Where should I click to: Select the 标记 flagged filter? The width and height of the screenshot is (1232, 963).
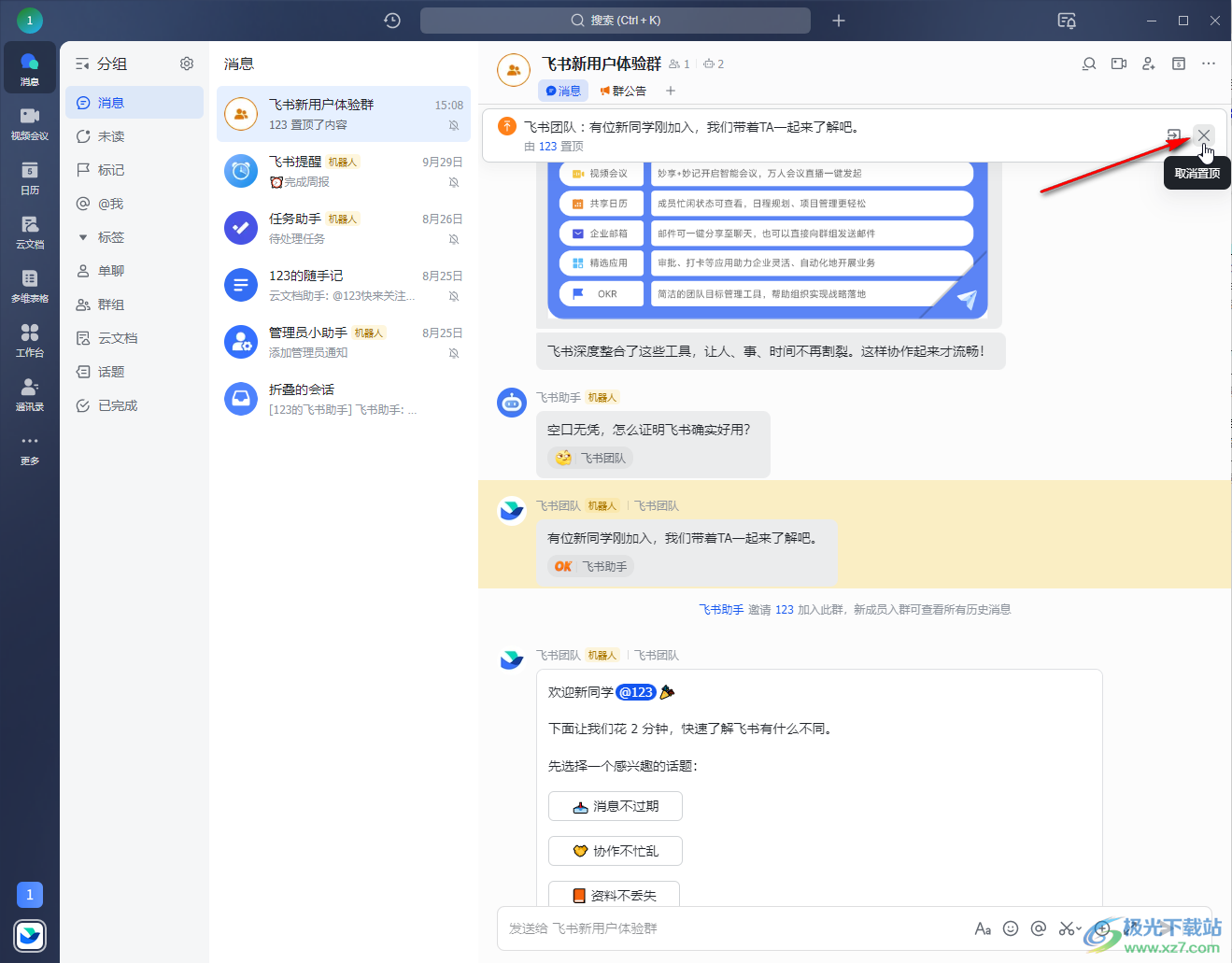[135, 170]
